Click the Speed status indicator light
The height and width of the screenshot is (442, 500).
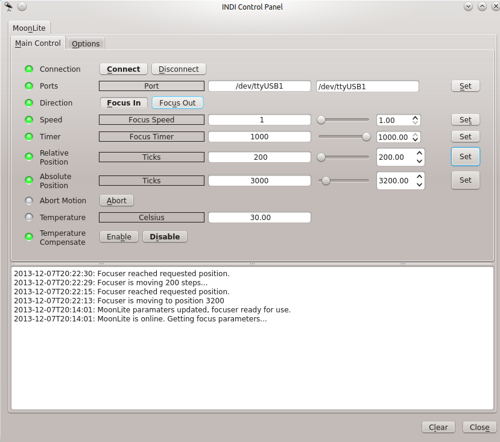(x=29, y=119)
